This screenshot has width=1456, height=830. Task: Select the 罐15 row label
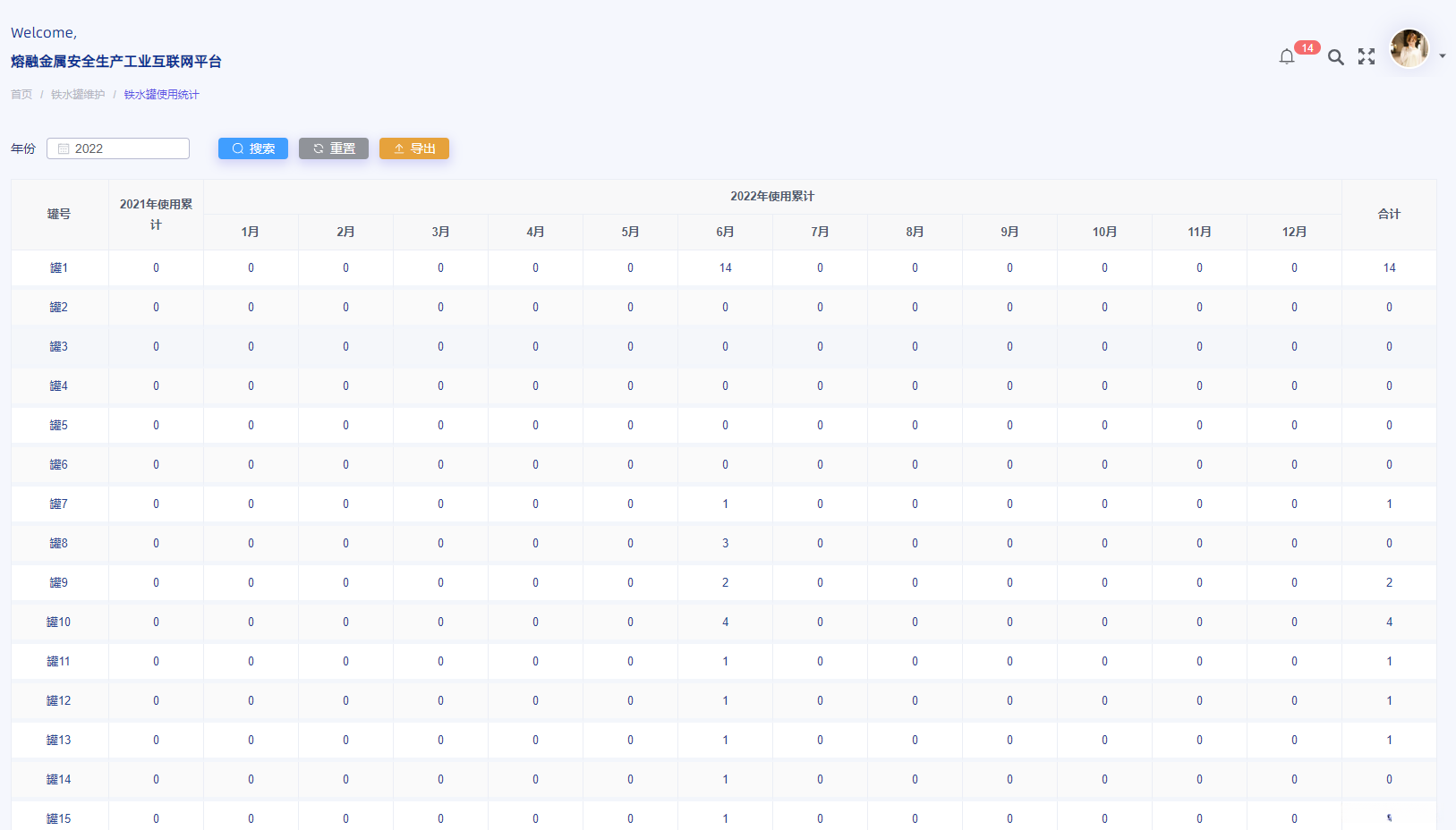(59, 819)
